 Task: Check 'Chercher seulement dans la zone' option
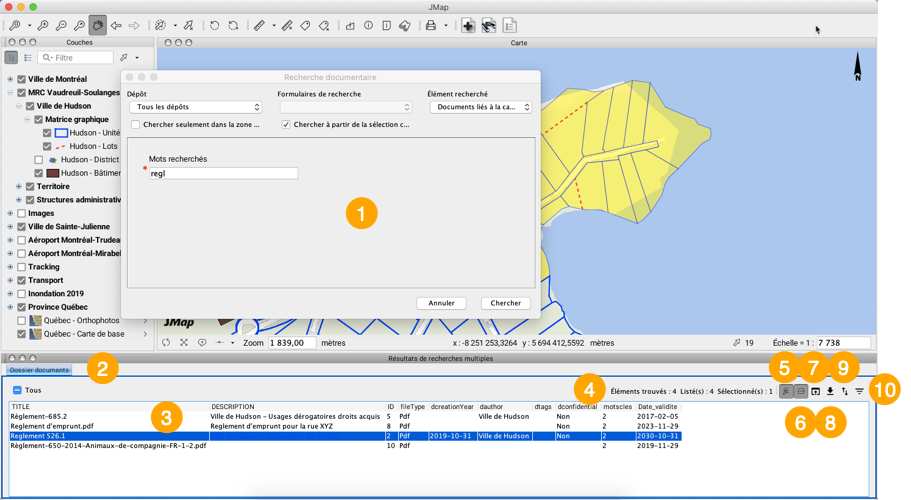click(135, 125)
